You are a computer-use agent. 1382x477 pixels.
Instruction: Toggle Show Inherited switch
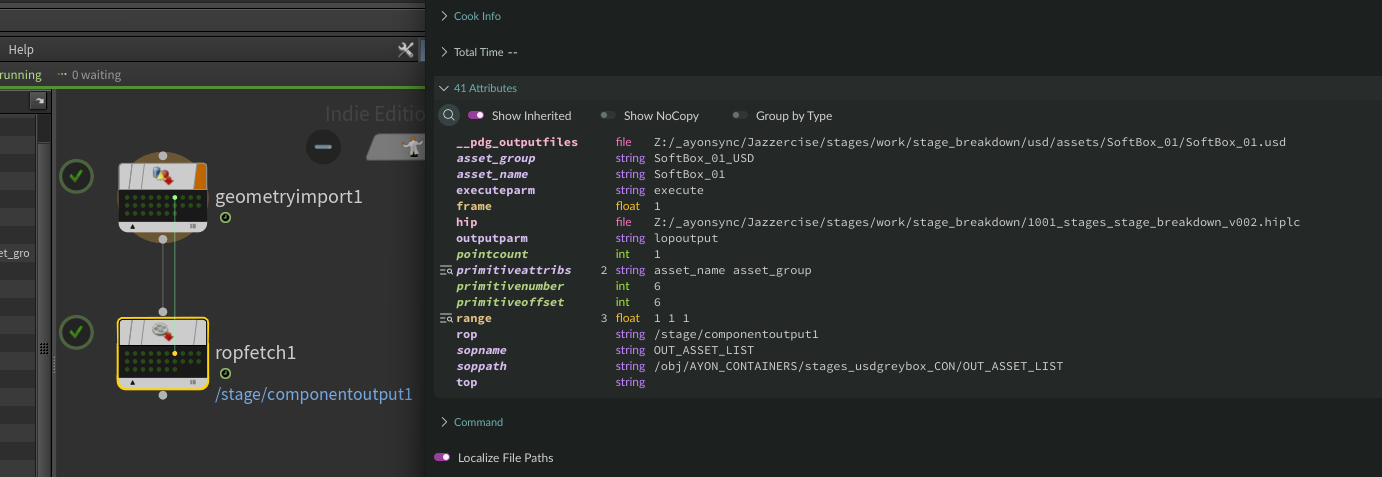coord(476,116)
